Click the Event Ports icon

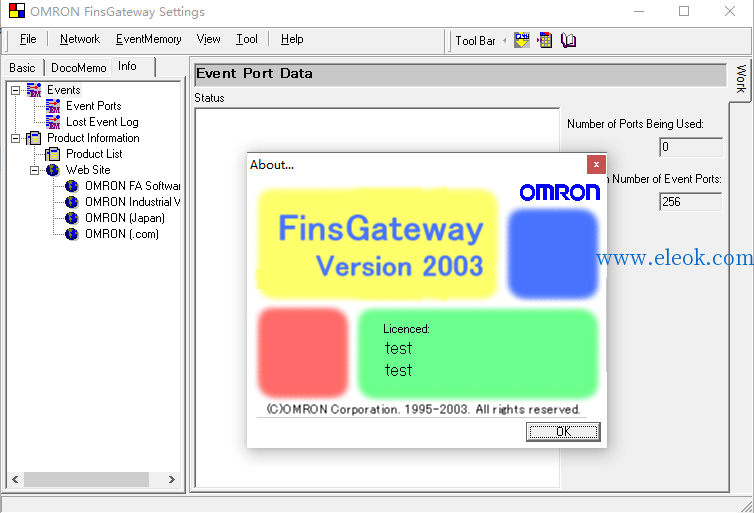(x=53, y=106)
